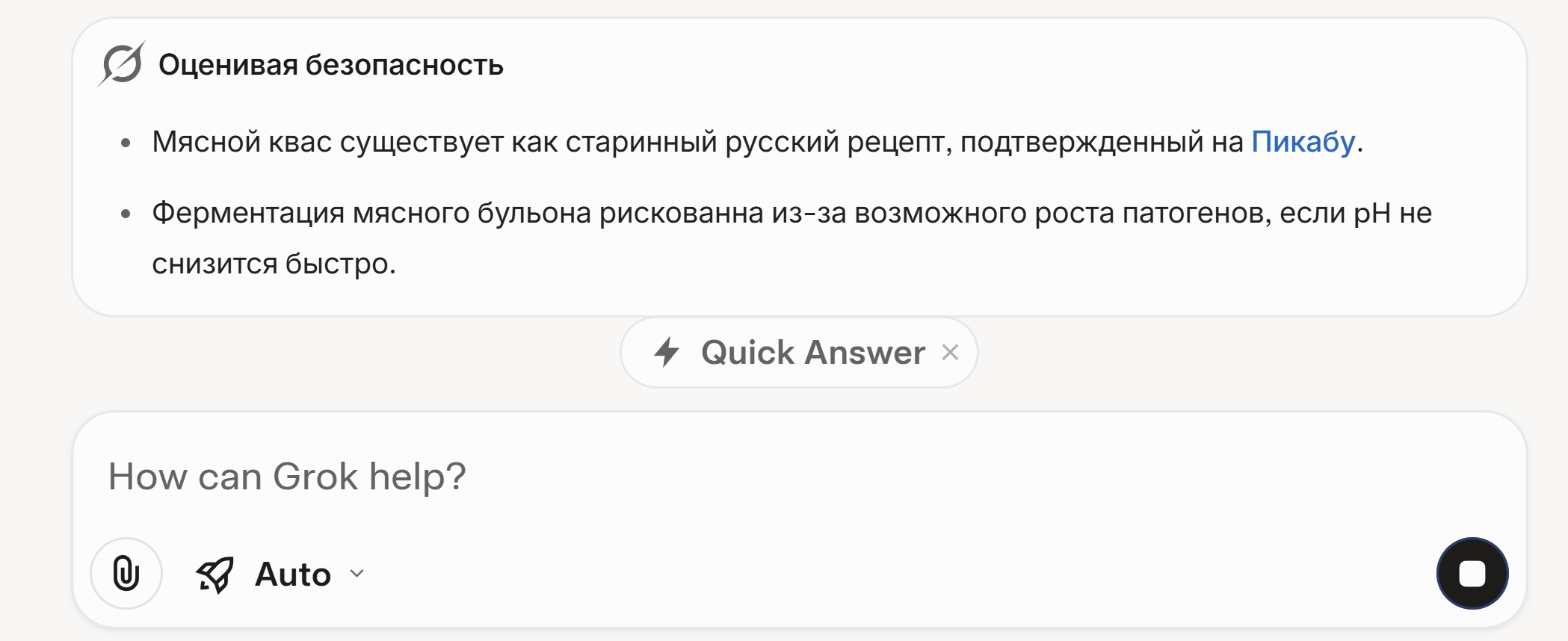The width and height of the screenshot is (1568, 641).
Task: Click the second bullet point marker
Action: (x=126, y=214)
